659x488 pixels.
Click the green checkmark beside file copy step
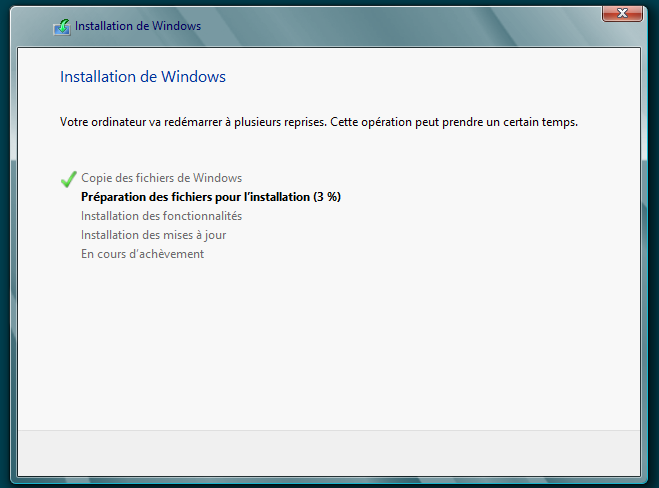pyautogui.click(x=69, y=179)
